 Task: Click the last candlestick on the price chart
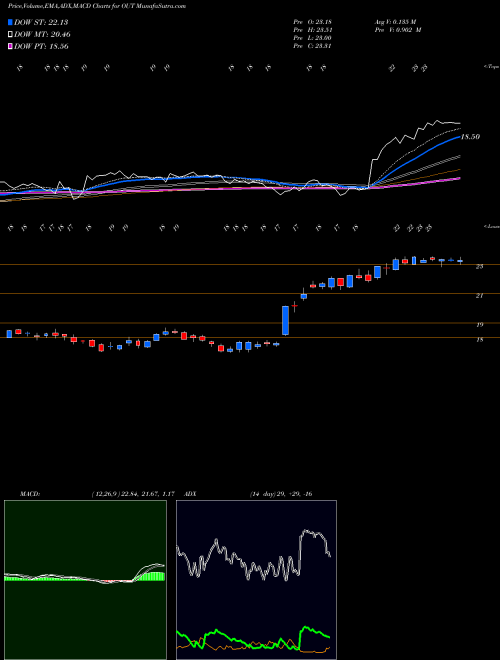point(460,261)
